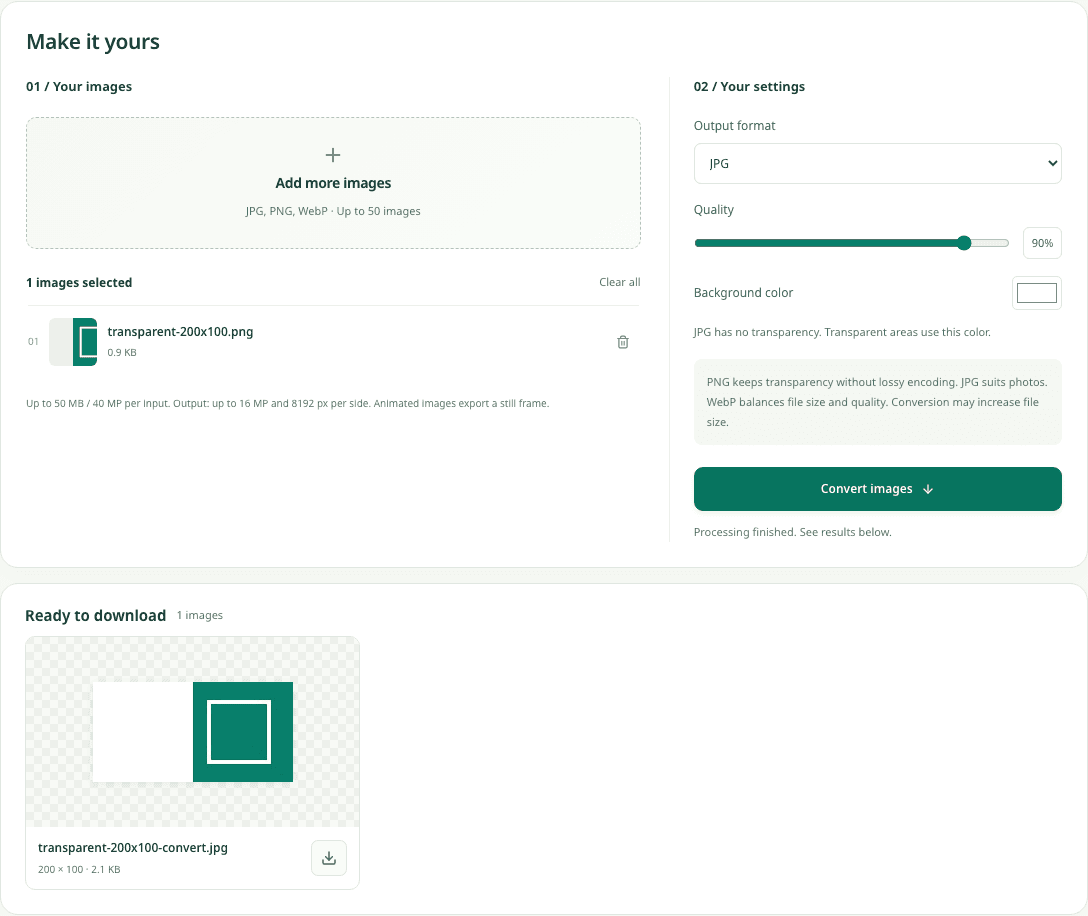Click the 'JPG has no transparency' note
Viewport: 1088px width, 916px height.
click(x=842, y=332)
